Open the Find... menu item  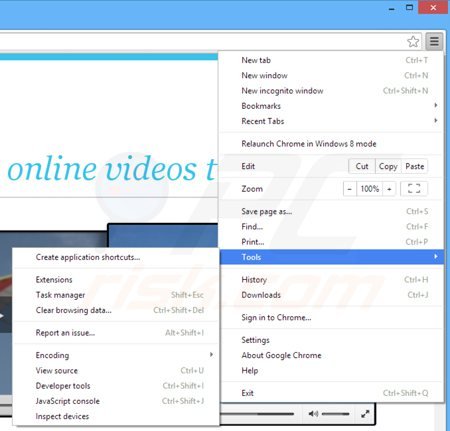pos(332,227)
